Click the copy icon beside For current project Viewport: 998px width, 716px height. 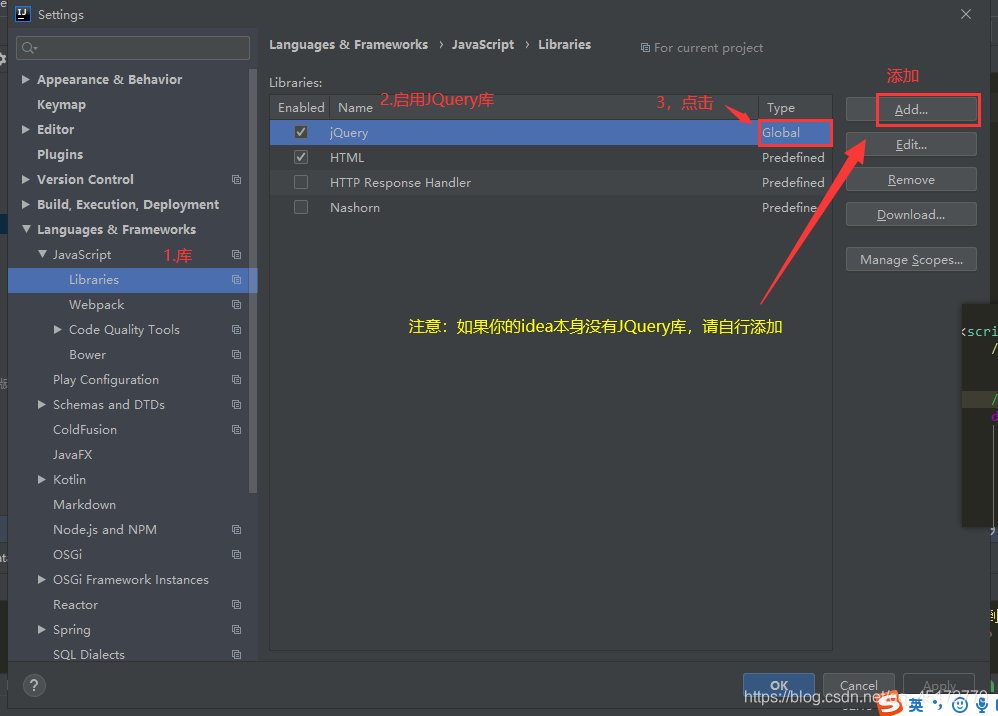coord(645,48)
